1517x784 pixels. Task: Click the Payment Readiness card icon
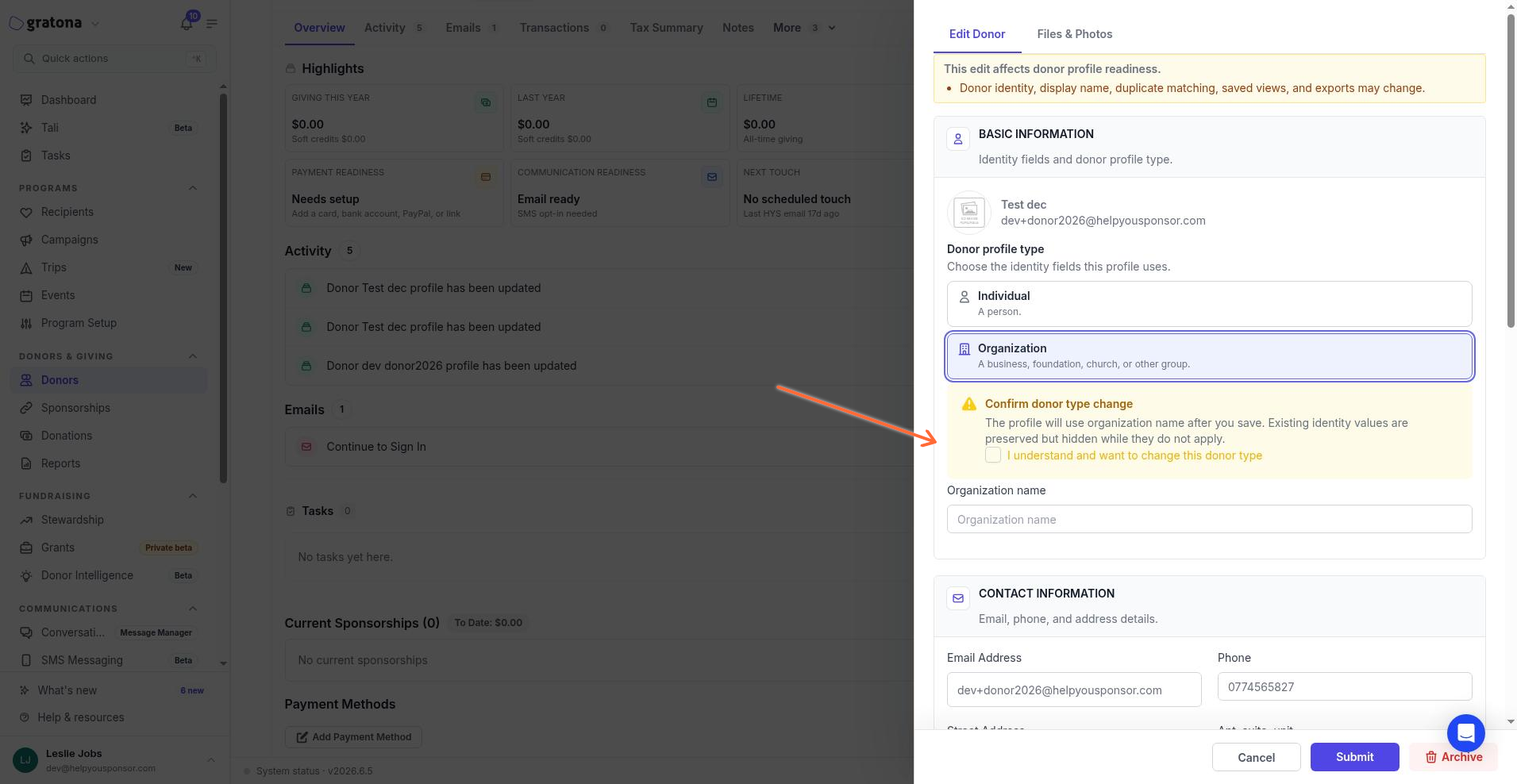486,177
